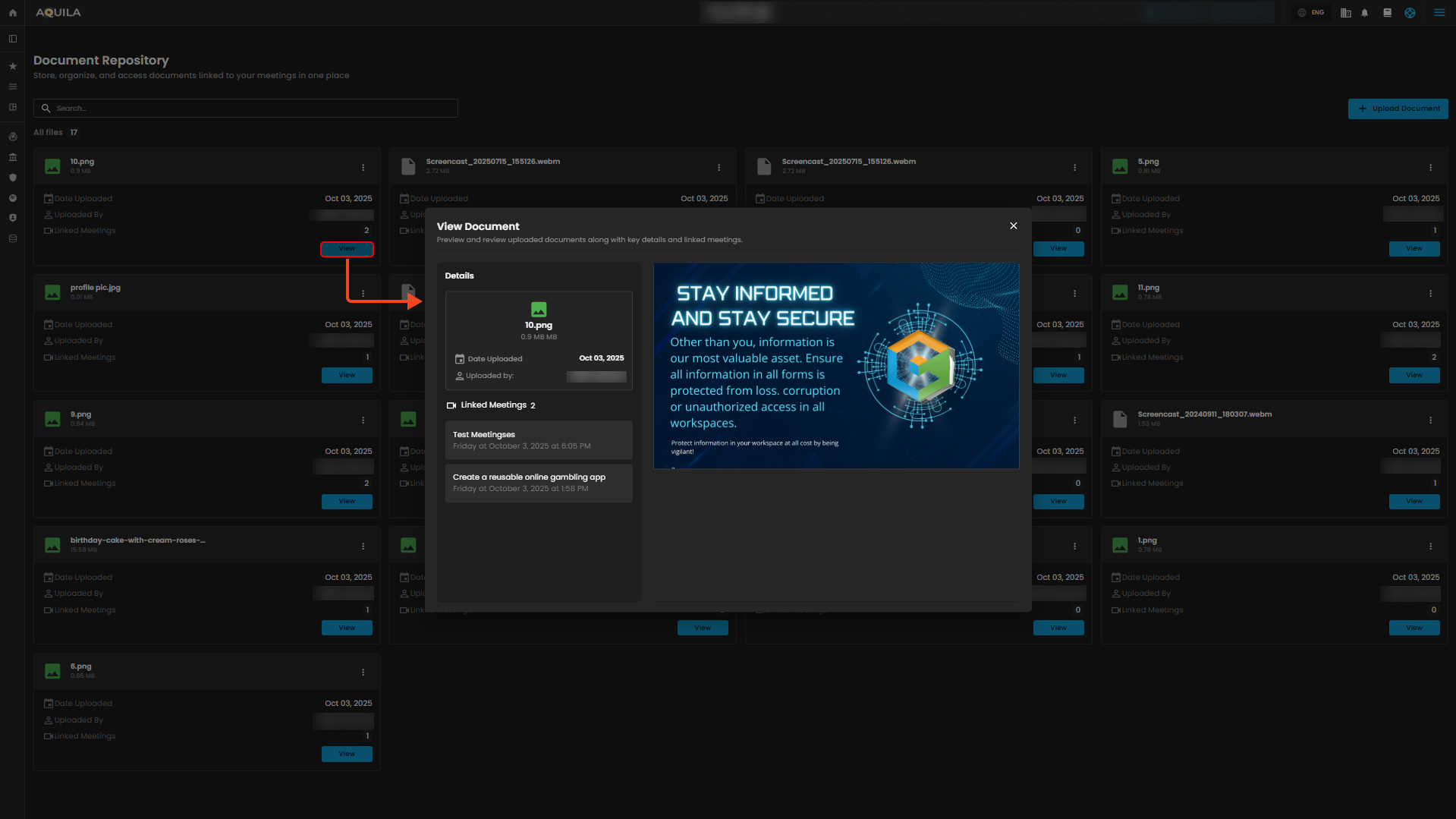Screen dimensions: 1456x819
Task: Open the hamburger menu at top right
Action: [1439, 13]
